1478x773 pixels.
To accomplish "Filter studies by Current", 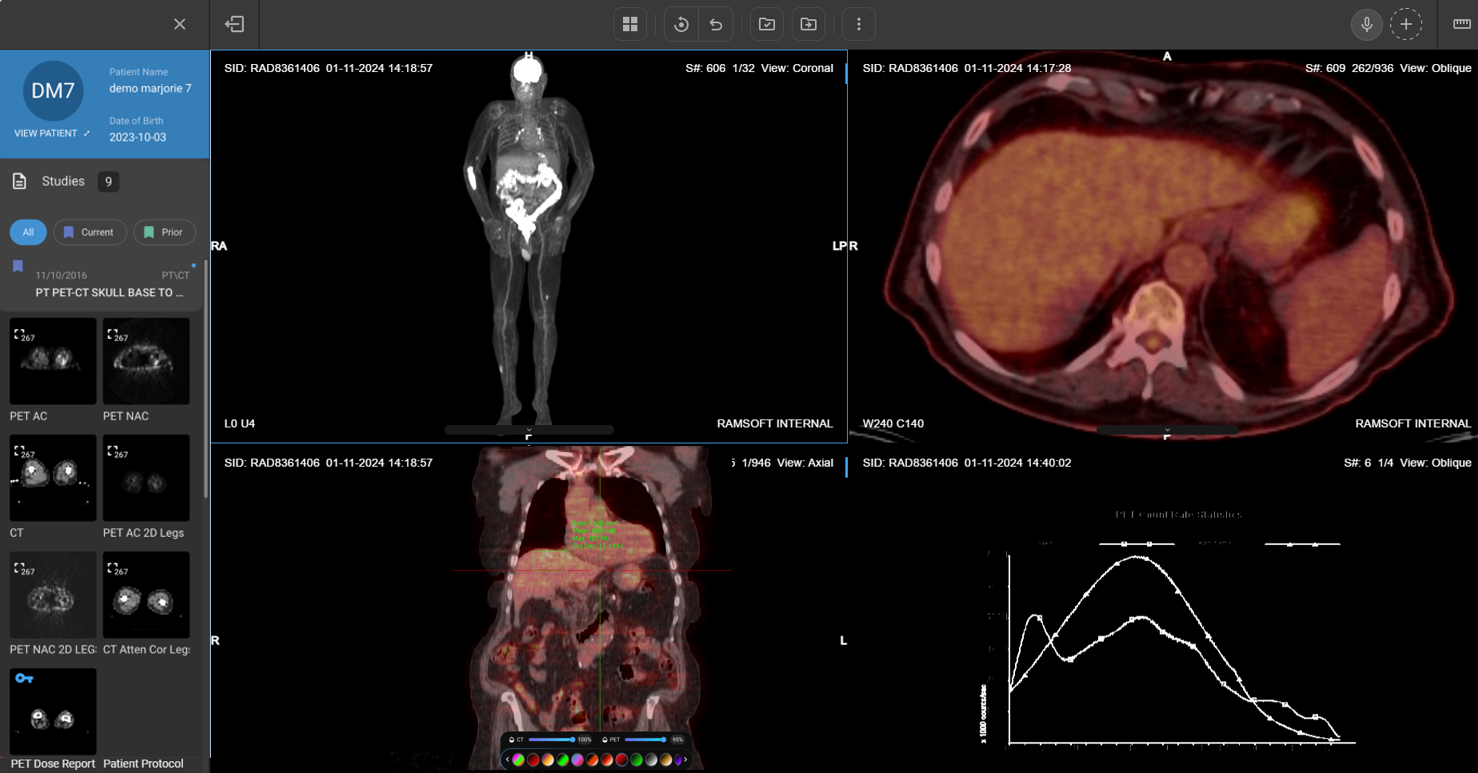I will (x=89, y=232).
